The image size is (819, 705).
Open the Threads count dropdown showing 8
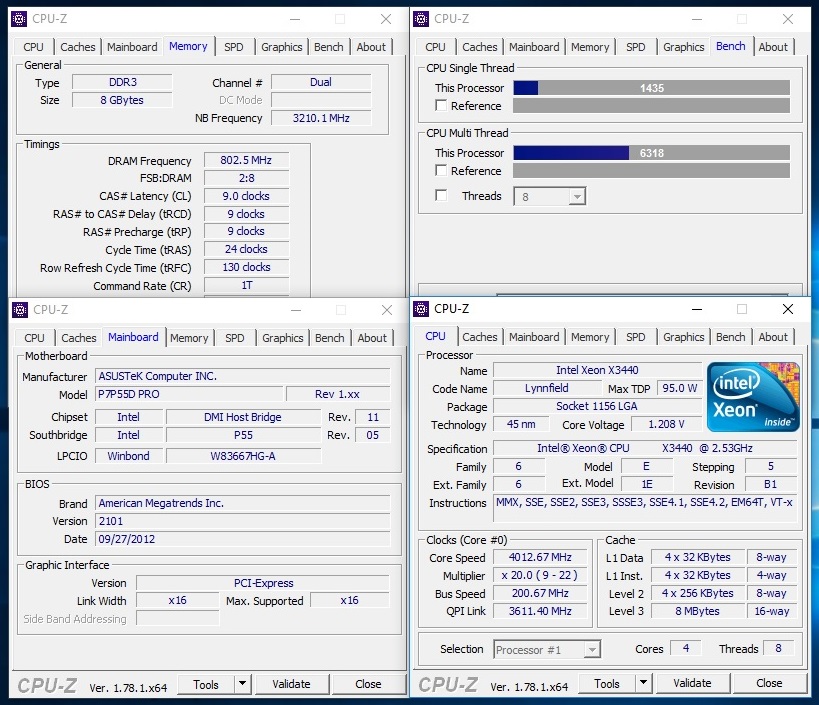click(x=549, y=196)
